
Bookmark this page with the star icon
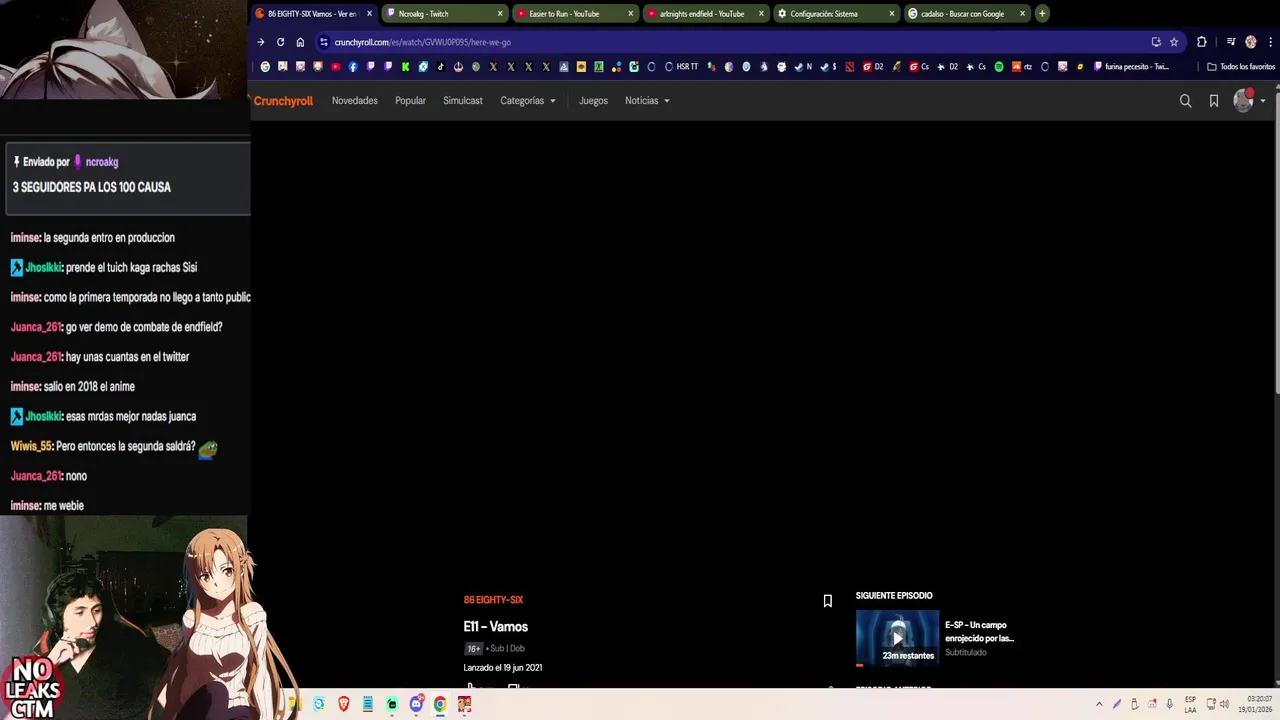tap(1174, 42)
